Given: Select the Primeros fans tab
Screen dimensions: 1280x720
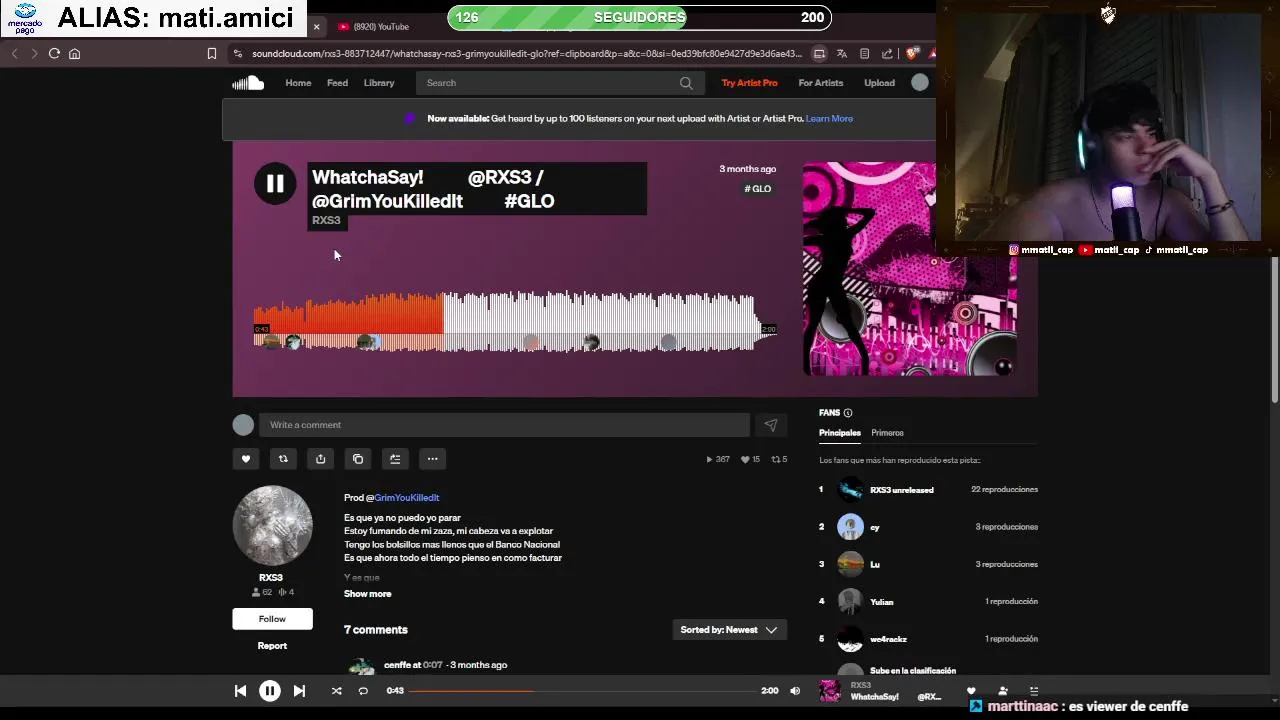Looking at the screenshot, I should point(887,433).
